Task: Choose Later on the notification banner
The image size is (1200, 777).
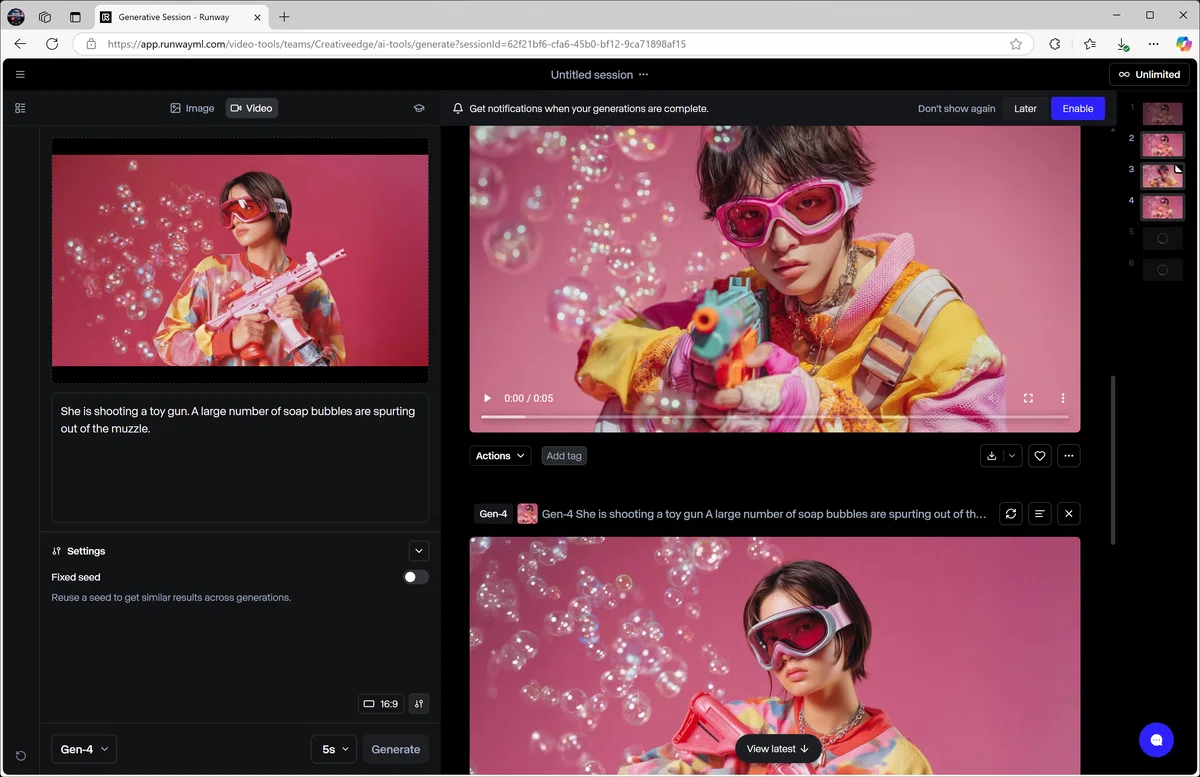Action: [x=1025, y=108]
